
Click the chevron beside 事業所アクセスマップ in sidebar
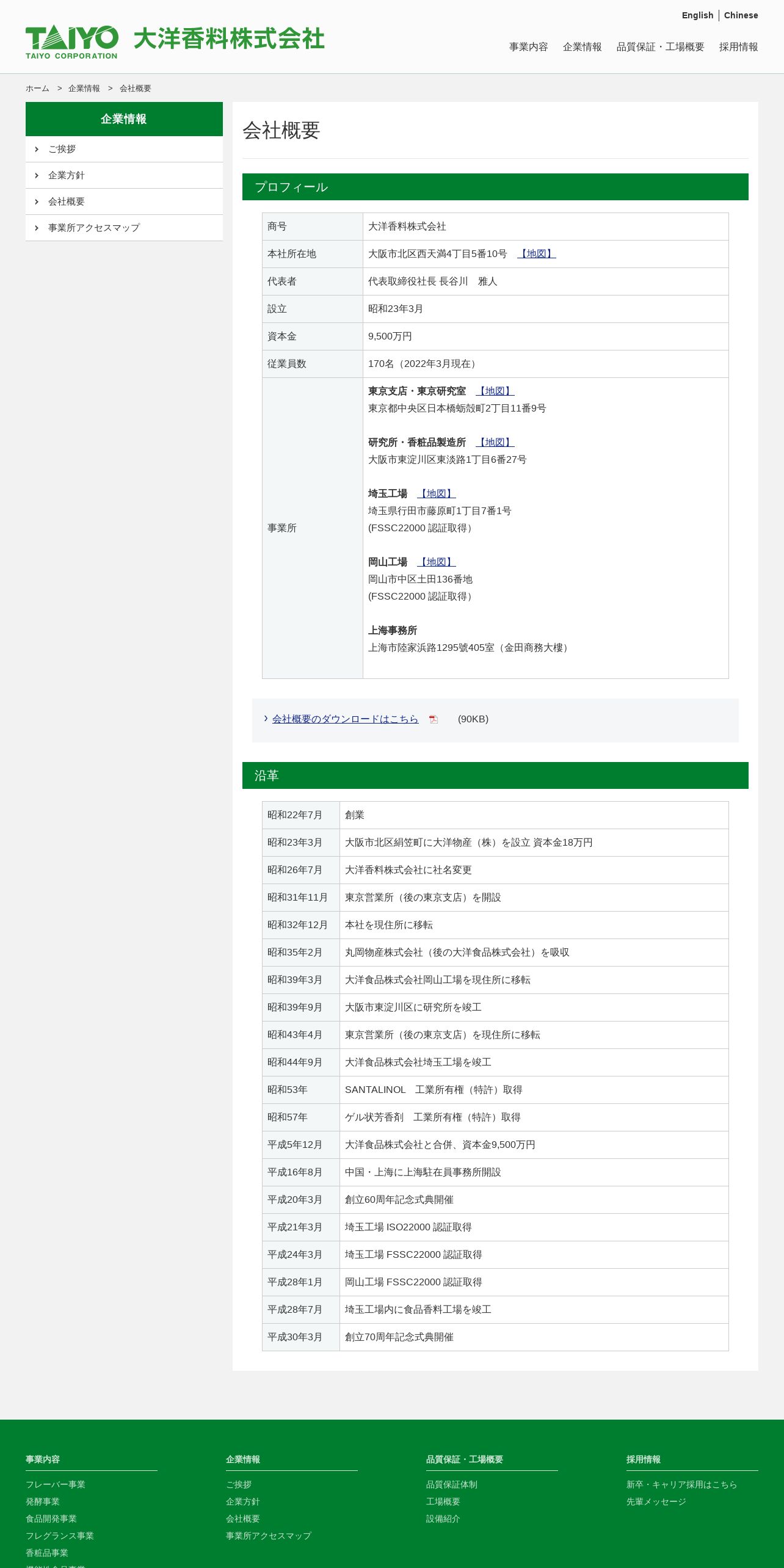pyautogui.click(x=37, y=228)
